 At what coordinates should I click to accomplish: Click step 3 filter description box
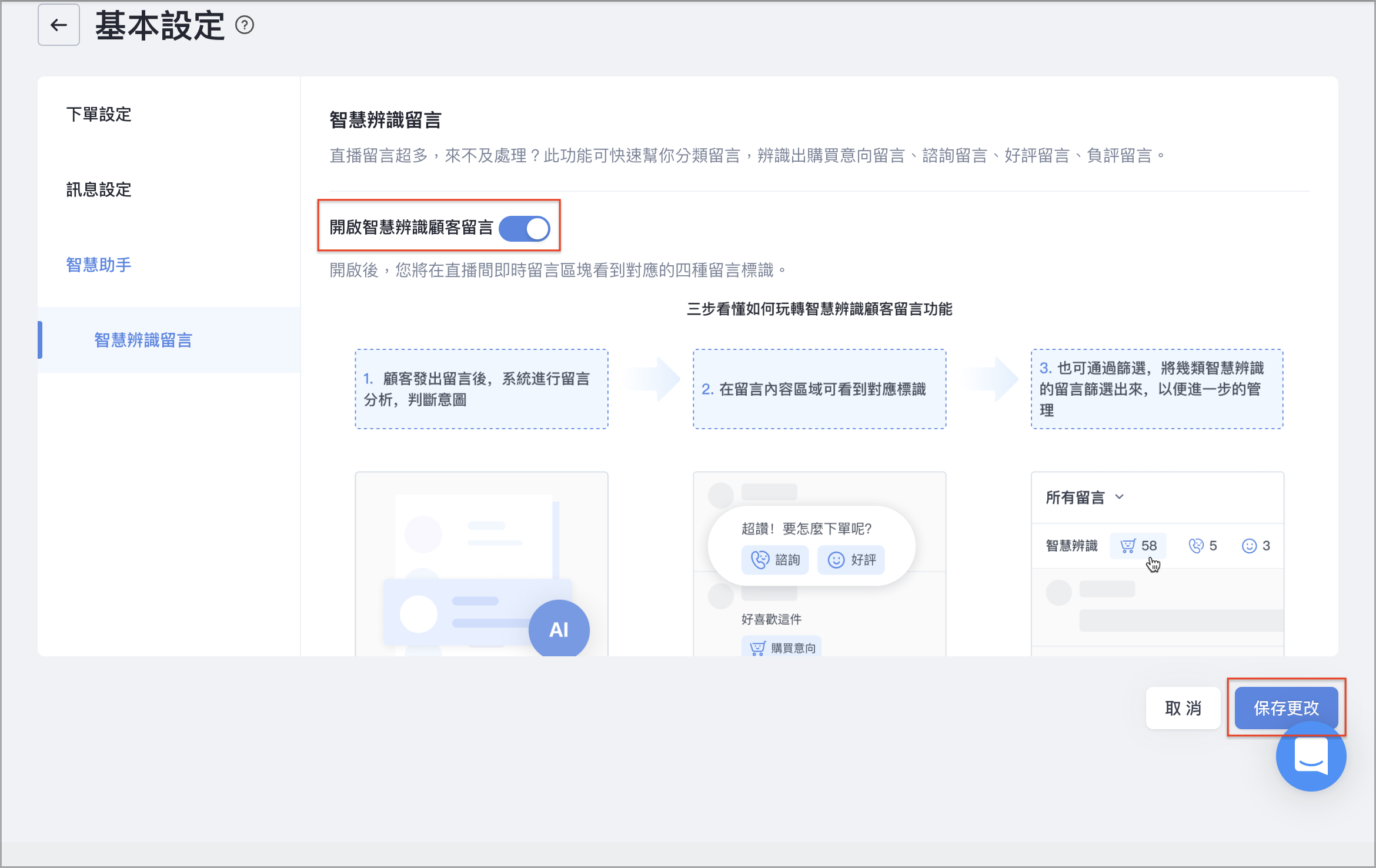[x=1157, y=389]
